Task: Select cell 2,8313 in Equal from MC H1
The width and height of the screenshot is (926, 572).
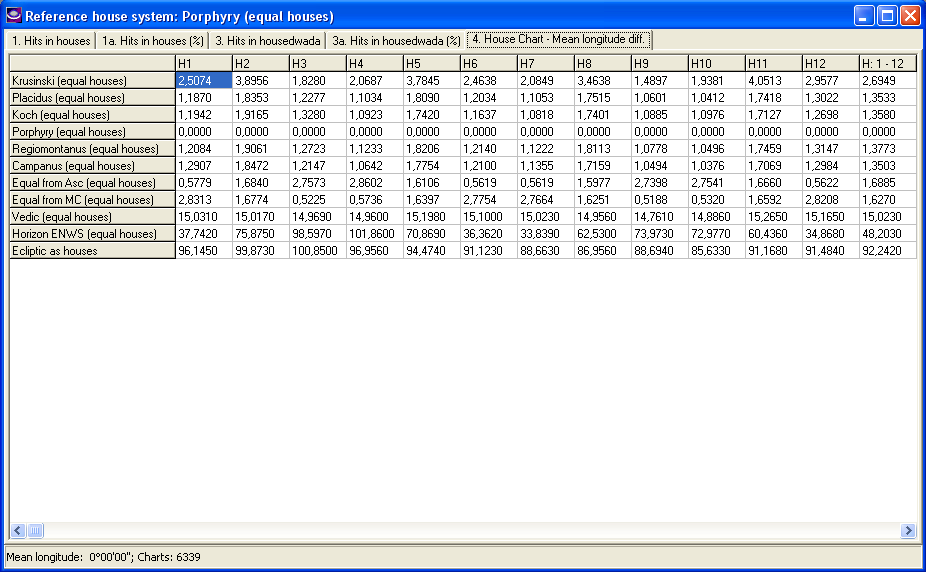Action: [204, 200]
